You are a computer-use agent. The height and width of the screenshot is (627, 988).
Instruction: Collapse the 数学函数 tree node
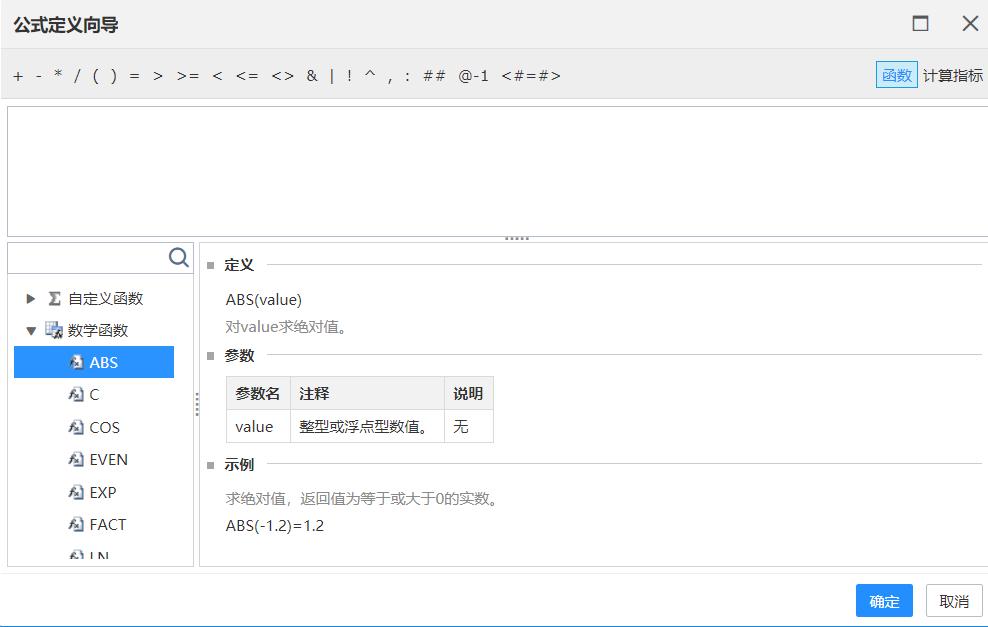pyautogui.click(x=30, y=329)
